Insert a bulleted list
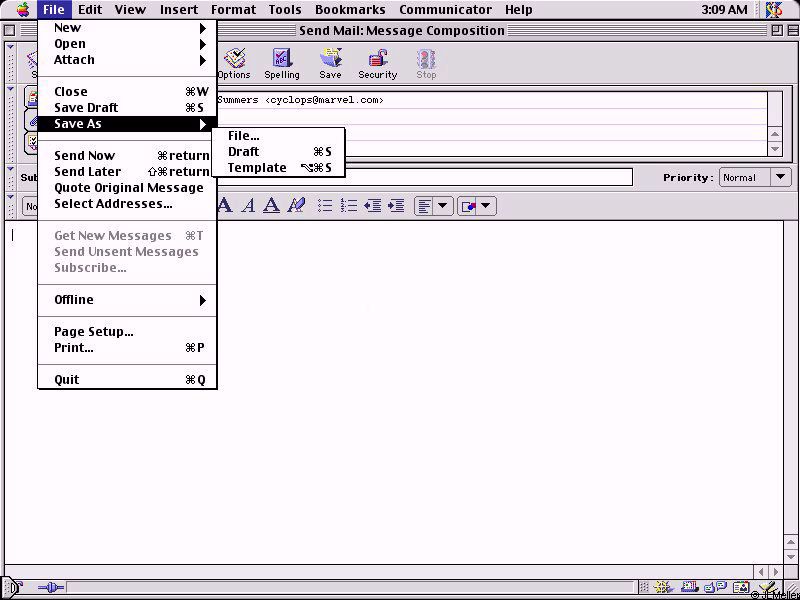Screen dimensions: 800x600 [325, 206]
